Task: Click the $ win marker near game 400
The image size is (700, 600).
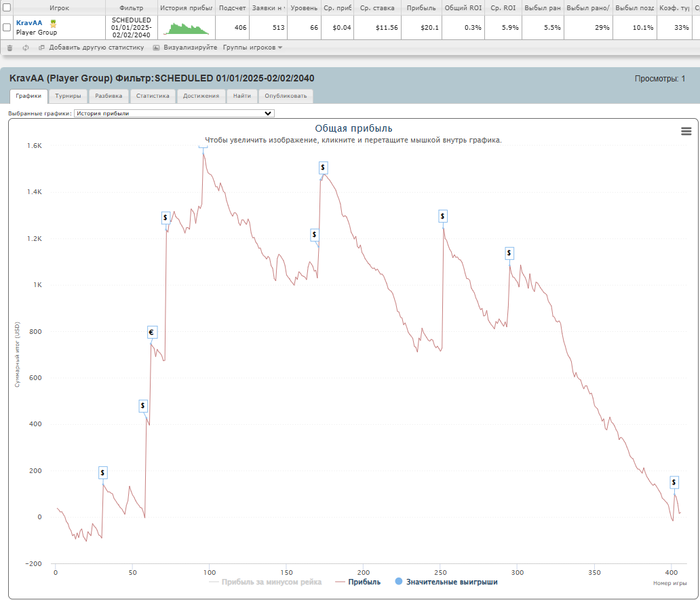Action: coord(674,482)
